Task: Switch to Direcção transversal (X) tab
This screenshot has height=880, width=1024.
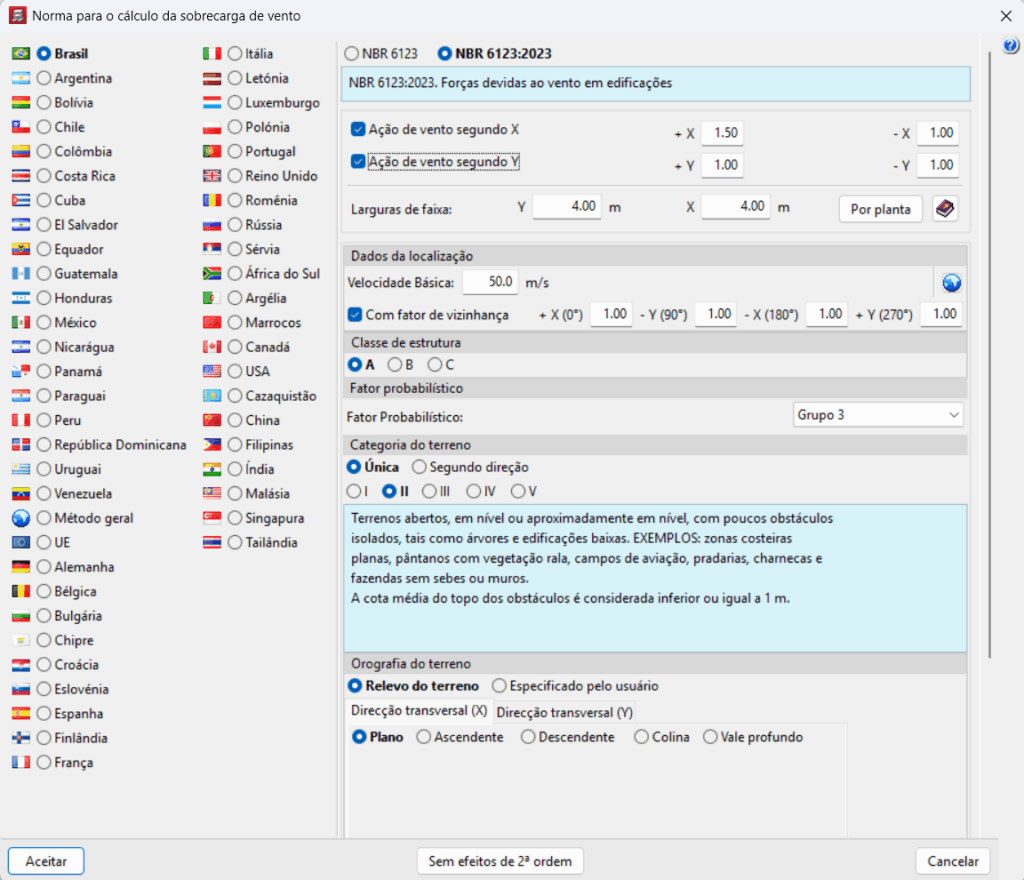Action: click(419, 711)
